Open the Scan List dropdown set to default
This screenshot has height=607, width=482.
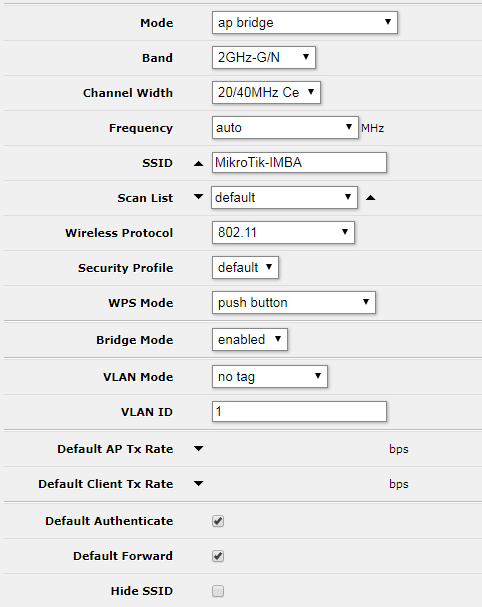284,197
